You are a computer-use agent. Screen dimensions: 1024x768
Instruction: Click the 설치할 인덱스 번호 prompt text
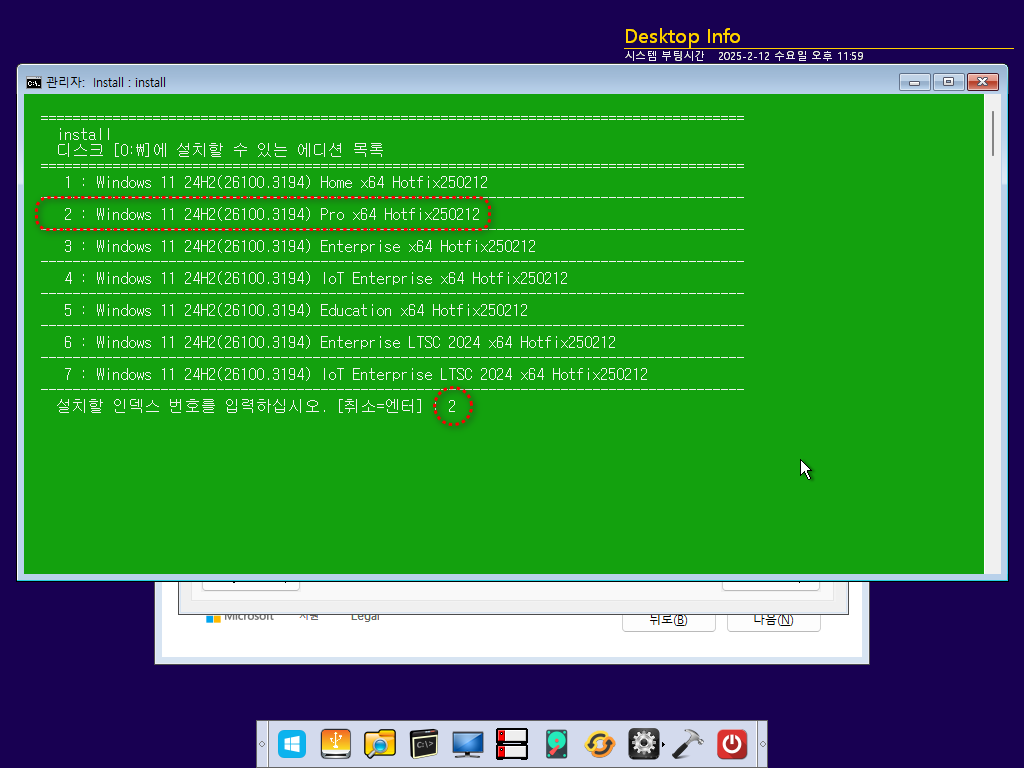[x=240, y=406]
